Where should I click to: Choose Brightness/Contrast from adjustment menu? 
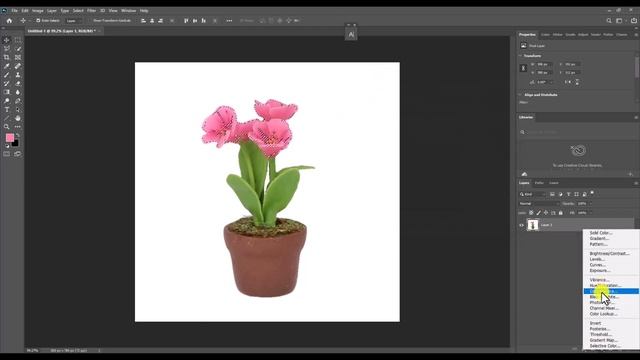pos(610,253)
